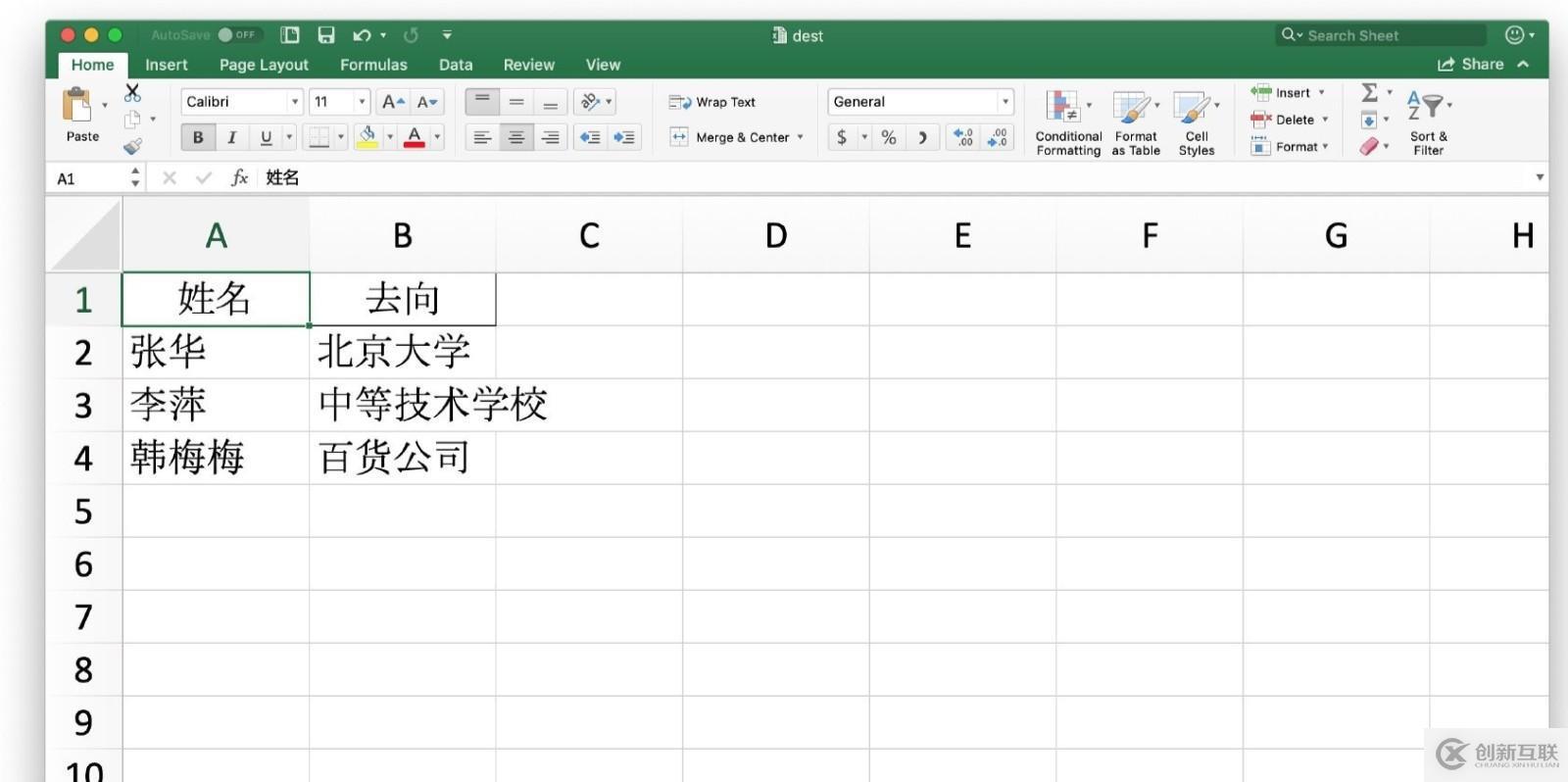
Task: Increase indent in the cell
Action: (624, 137)
